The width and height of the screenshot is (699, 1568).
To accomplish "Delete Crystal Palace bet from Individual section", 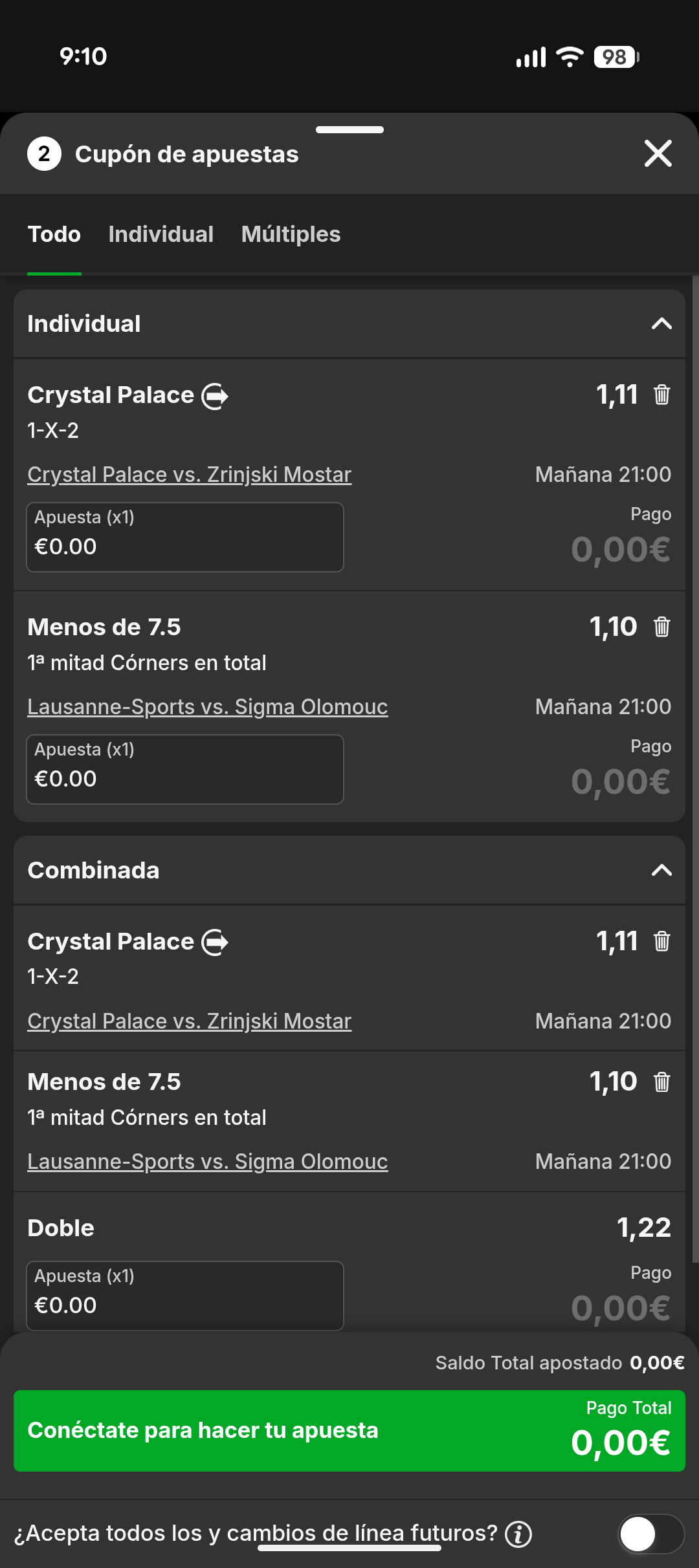I will point(661,395).
